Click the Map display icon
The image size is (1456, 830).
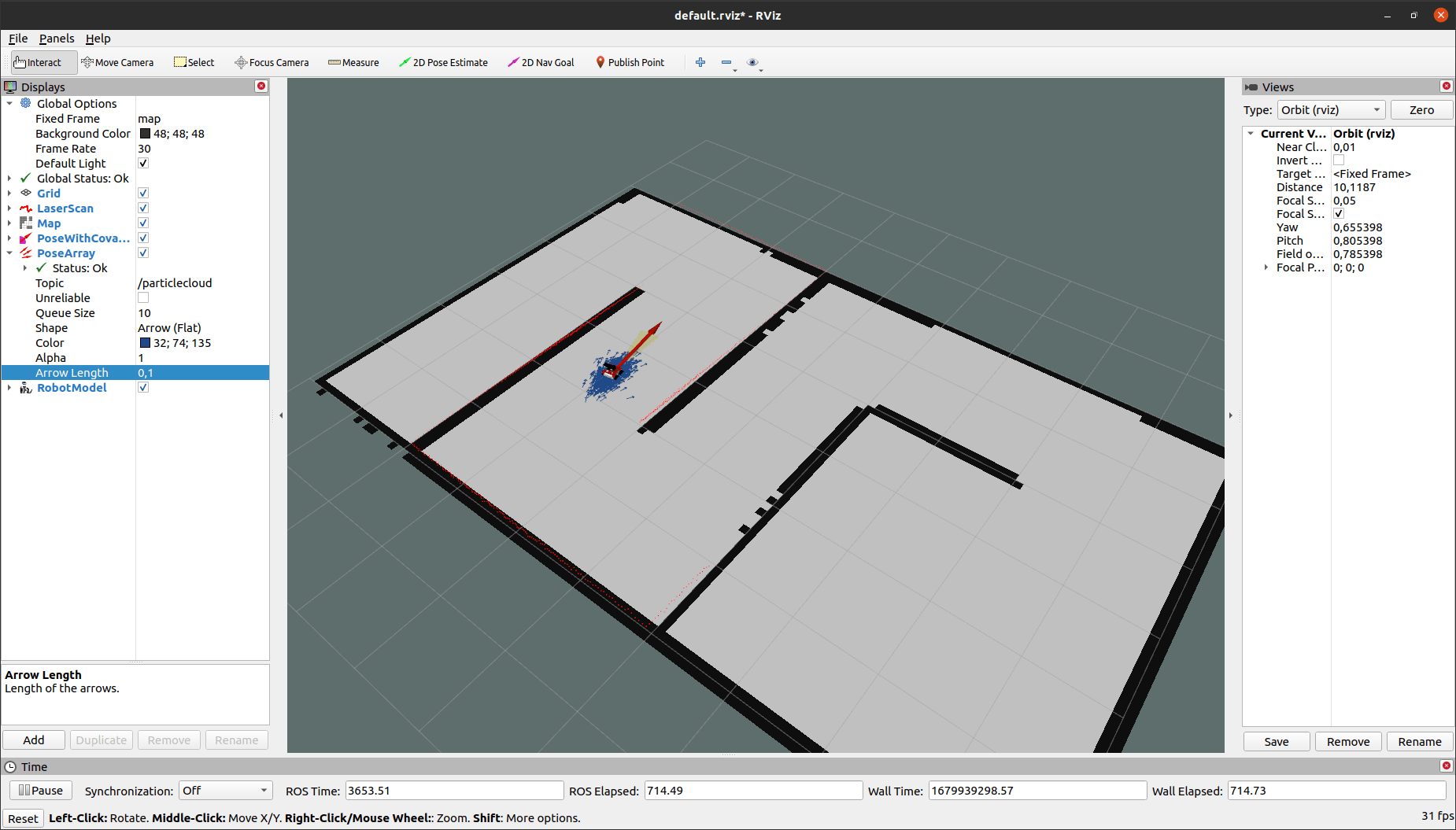pos(26,223)
